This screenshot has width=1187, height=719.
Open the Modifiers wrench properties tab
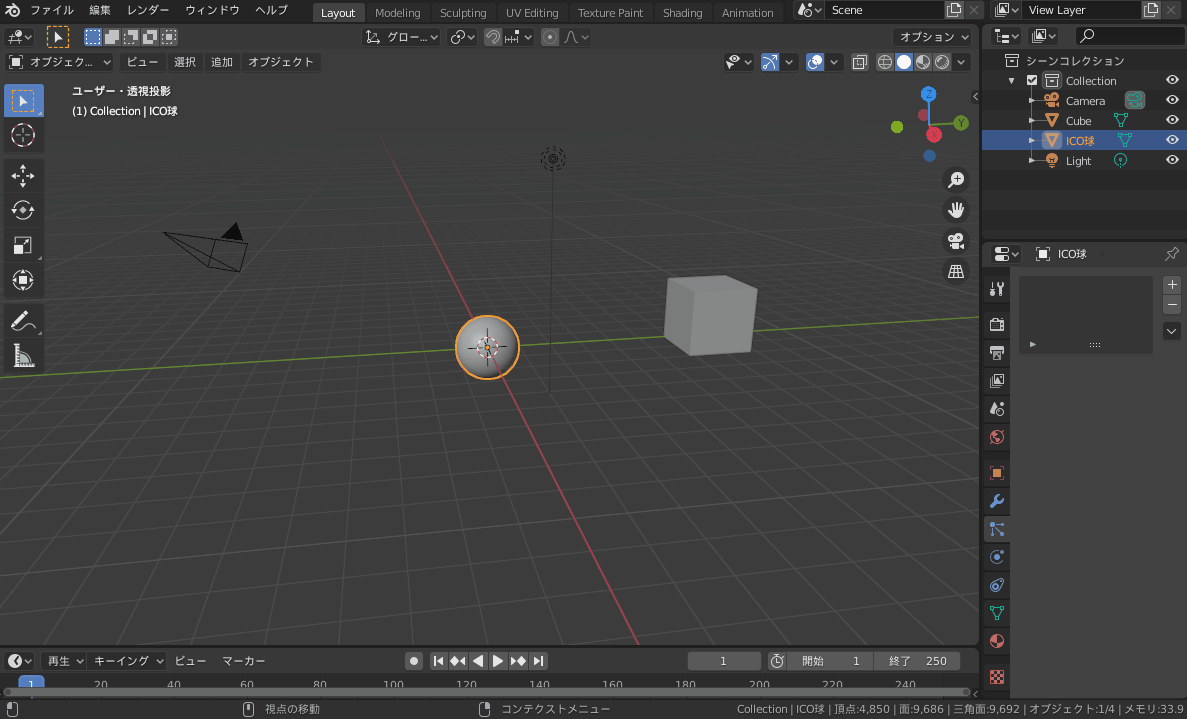[996, 501]
